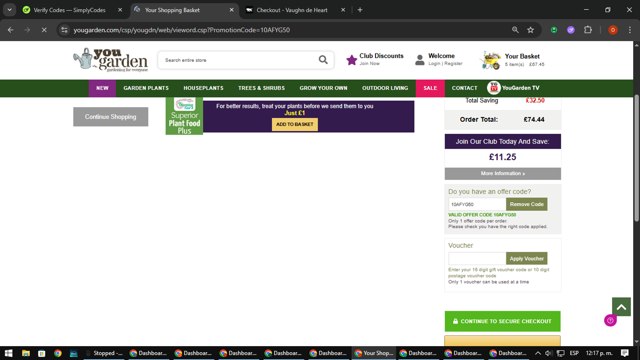Click the YouGarden logo

click(111, 60)
